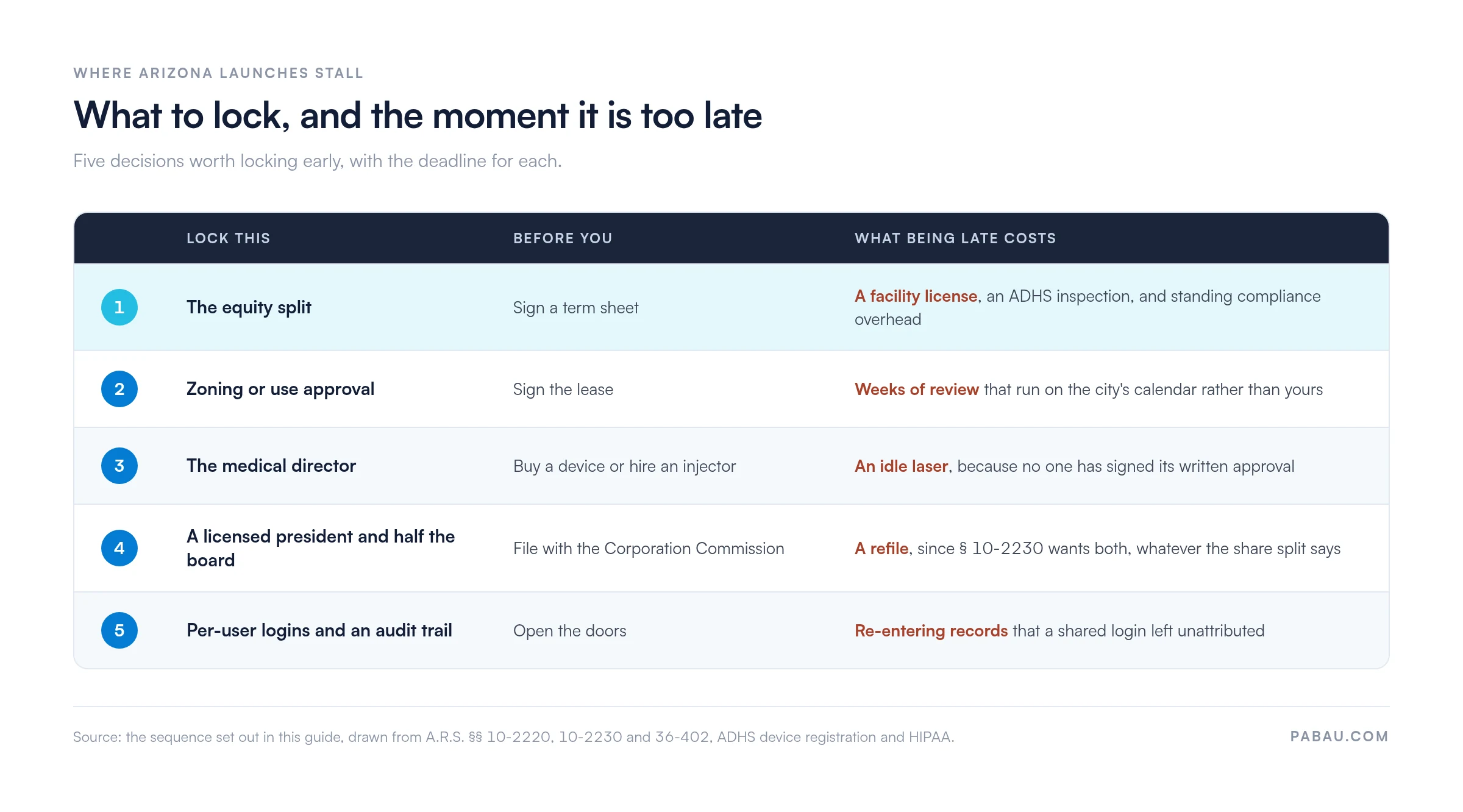This screenshot has width=1463, height=812.
Task: Click 'Zoning or use approval' text
Action: point(280,389)
